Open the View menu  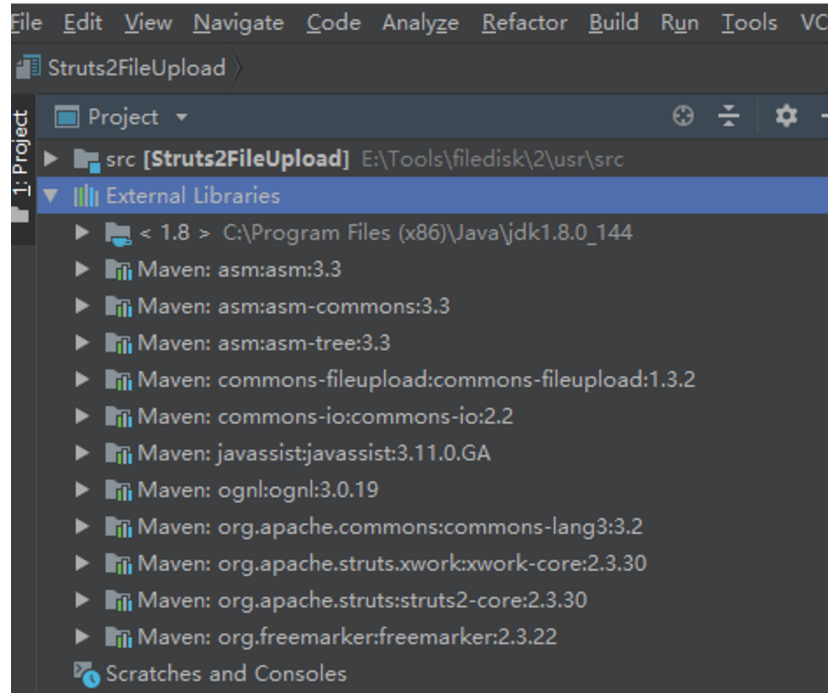148,23
